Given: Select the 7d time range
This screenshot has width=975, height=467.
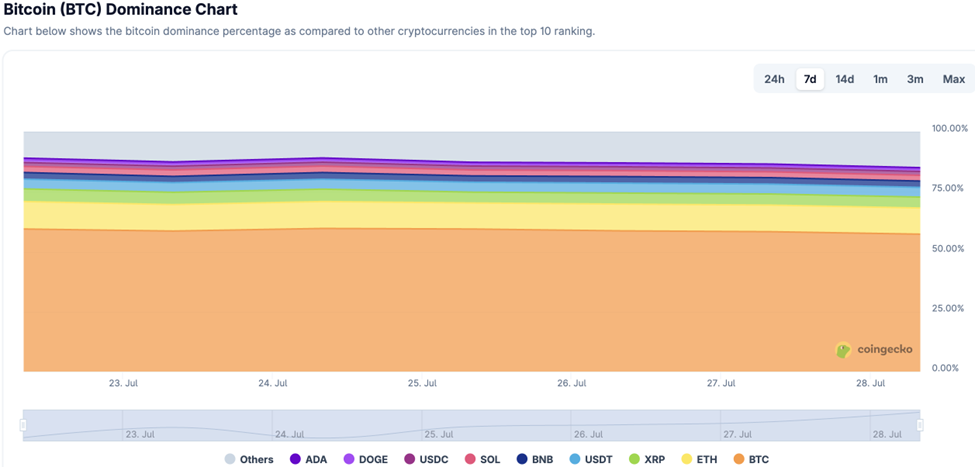Looking at the screenshot, I should 810,79.
